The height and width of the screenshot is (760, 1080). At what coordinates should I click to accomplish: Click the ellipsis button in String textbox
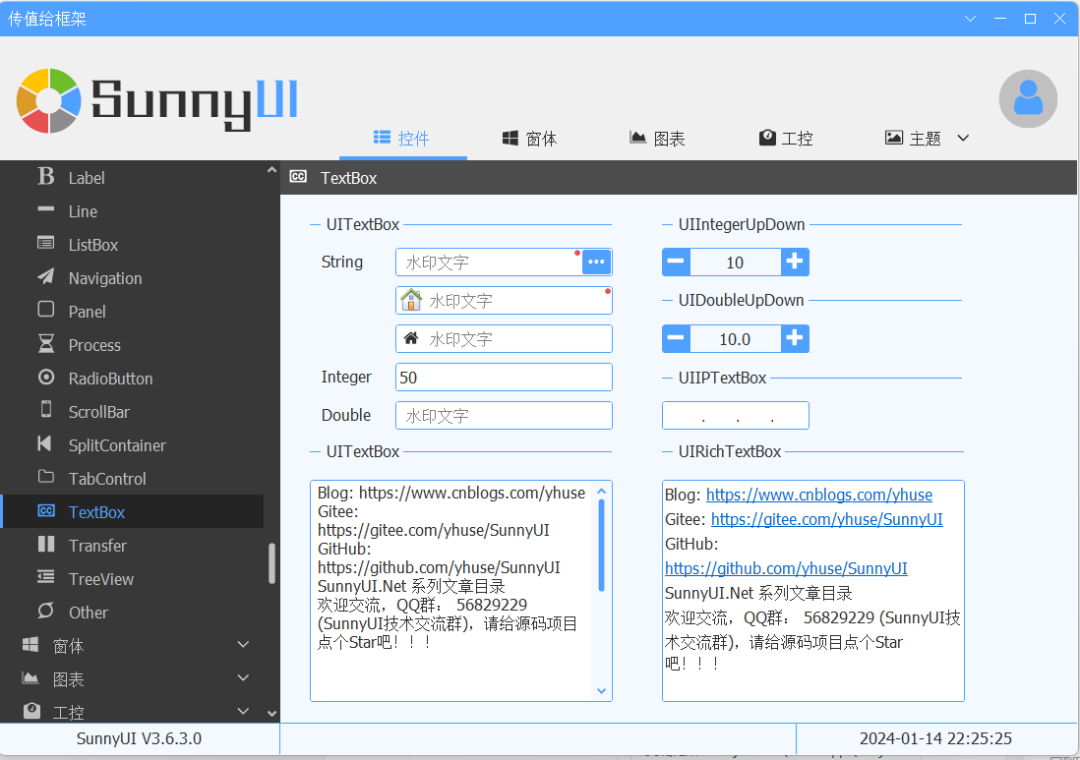pyautogui.click(x=597, y=262)
